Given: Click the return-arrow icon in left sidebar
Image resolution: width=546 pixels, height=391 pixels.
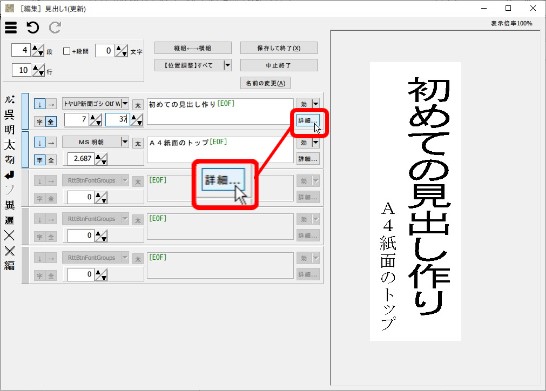Looking at the screenshot, I should pos(9,175).
